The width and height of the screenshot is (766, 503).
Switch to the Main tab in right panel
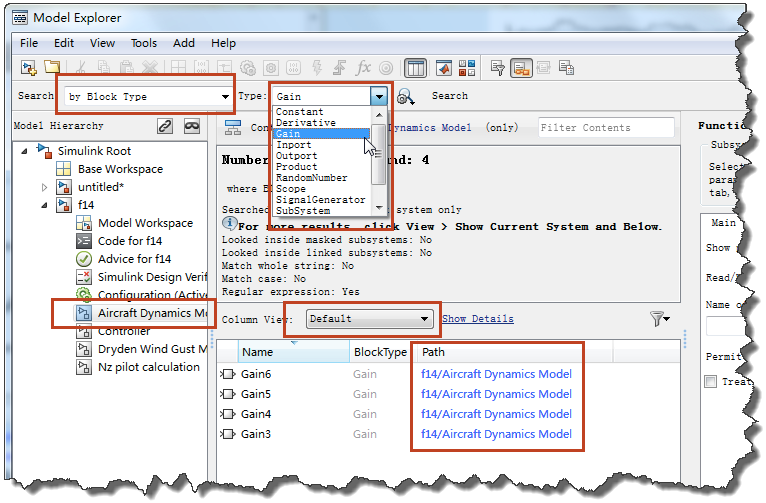pos(723,223)
